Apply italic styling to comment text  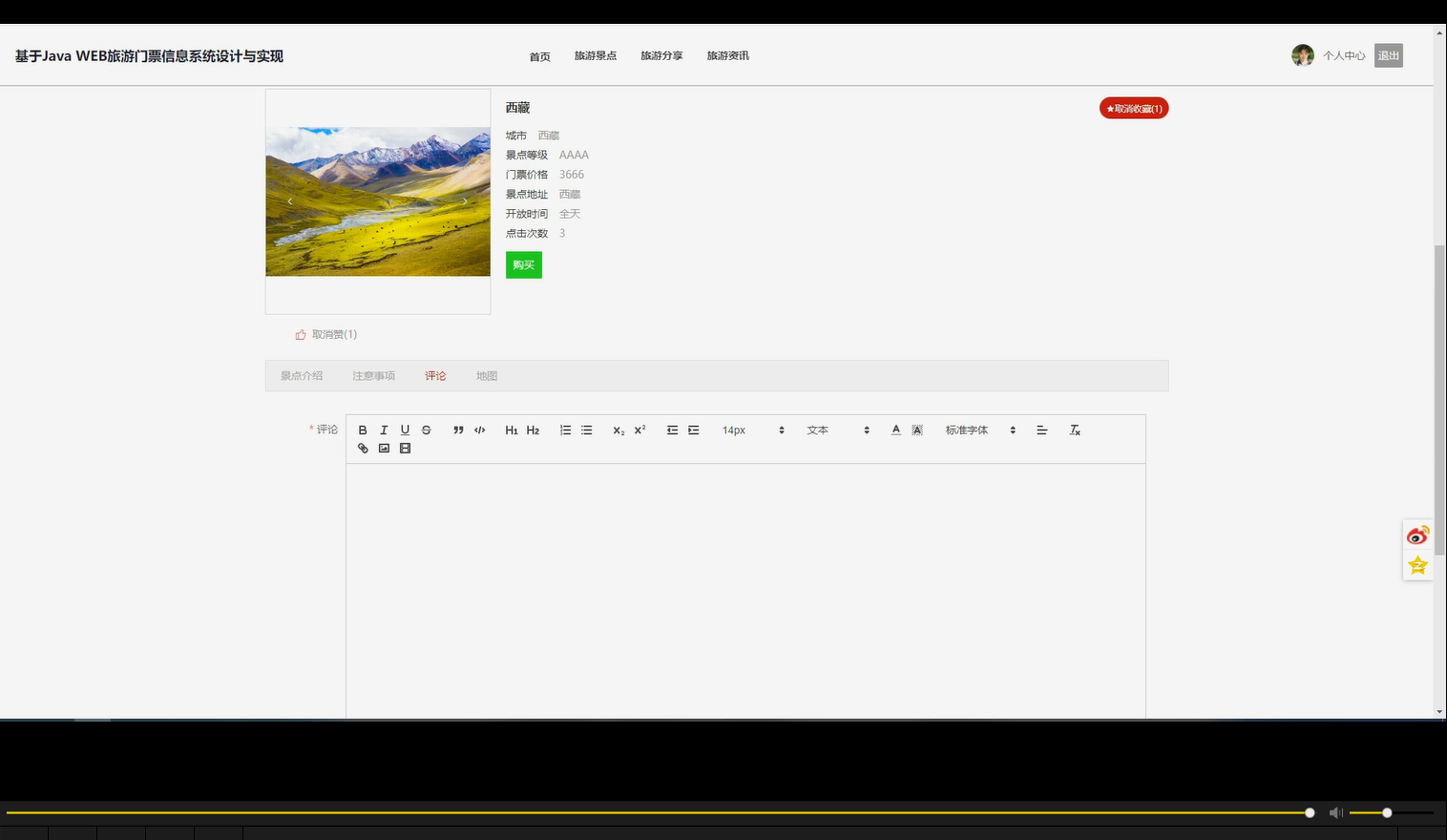tap(384, 430)
